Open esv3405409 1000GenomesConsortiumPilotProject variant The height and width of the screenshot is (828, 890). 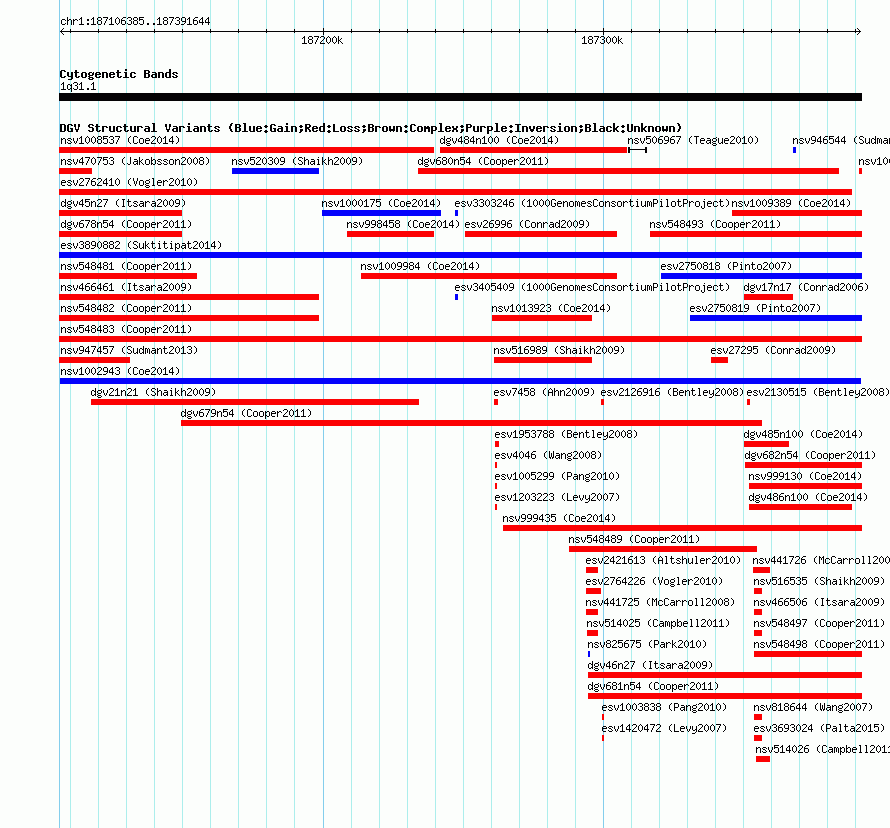coord(456,297)
